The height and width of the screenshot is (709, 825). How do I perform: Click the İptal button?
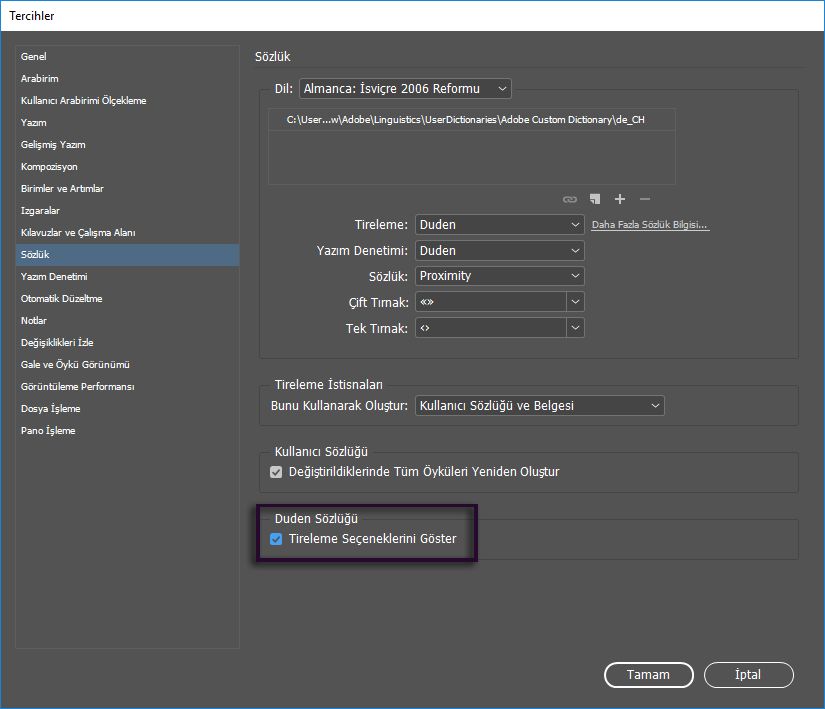click(748, 675)
